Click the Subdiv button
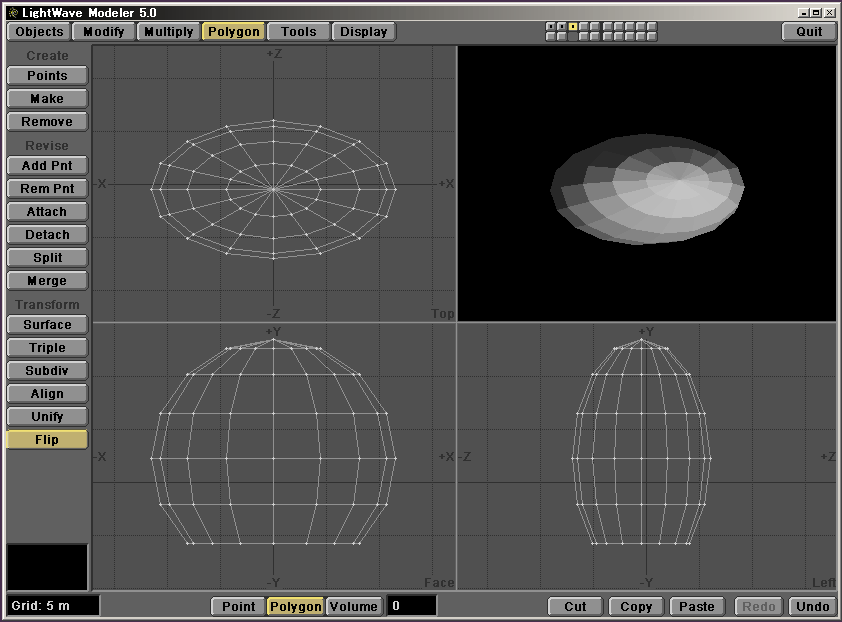Screen dimensions: 842x622 tap(47, 371)
